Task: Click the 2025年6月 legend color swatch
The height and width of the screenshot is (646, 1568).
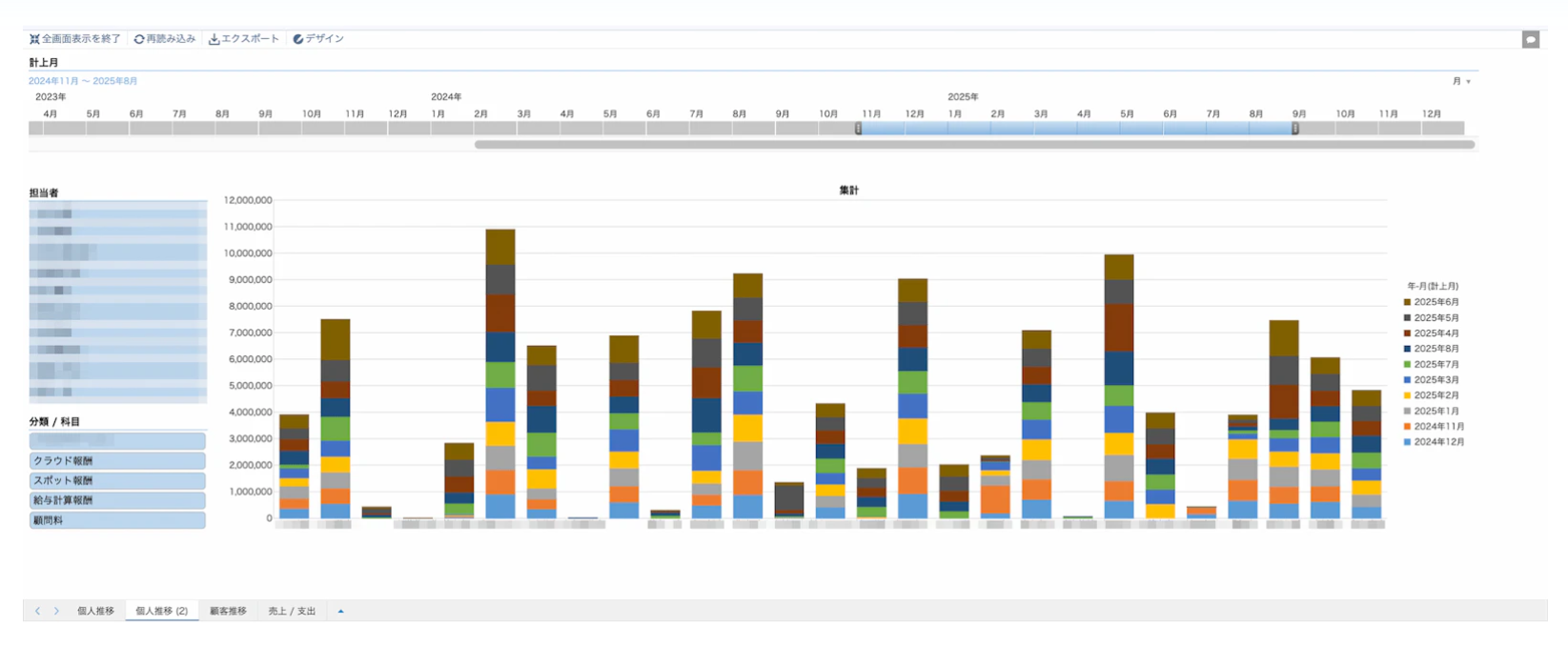Action: (1407, 302)
